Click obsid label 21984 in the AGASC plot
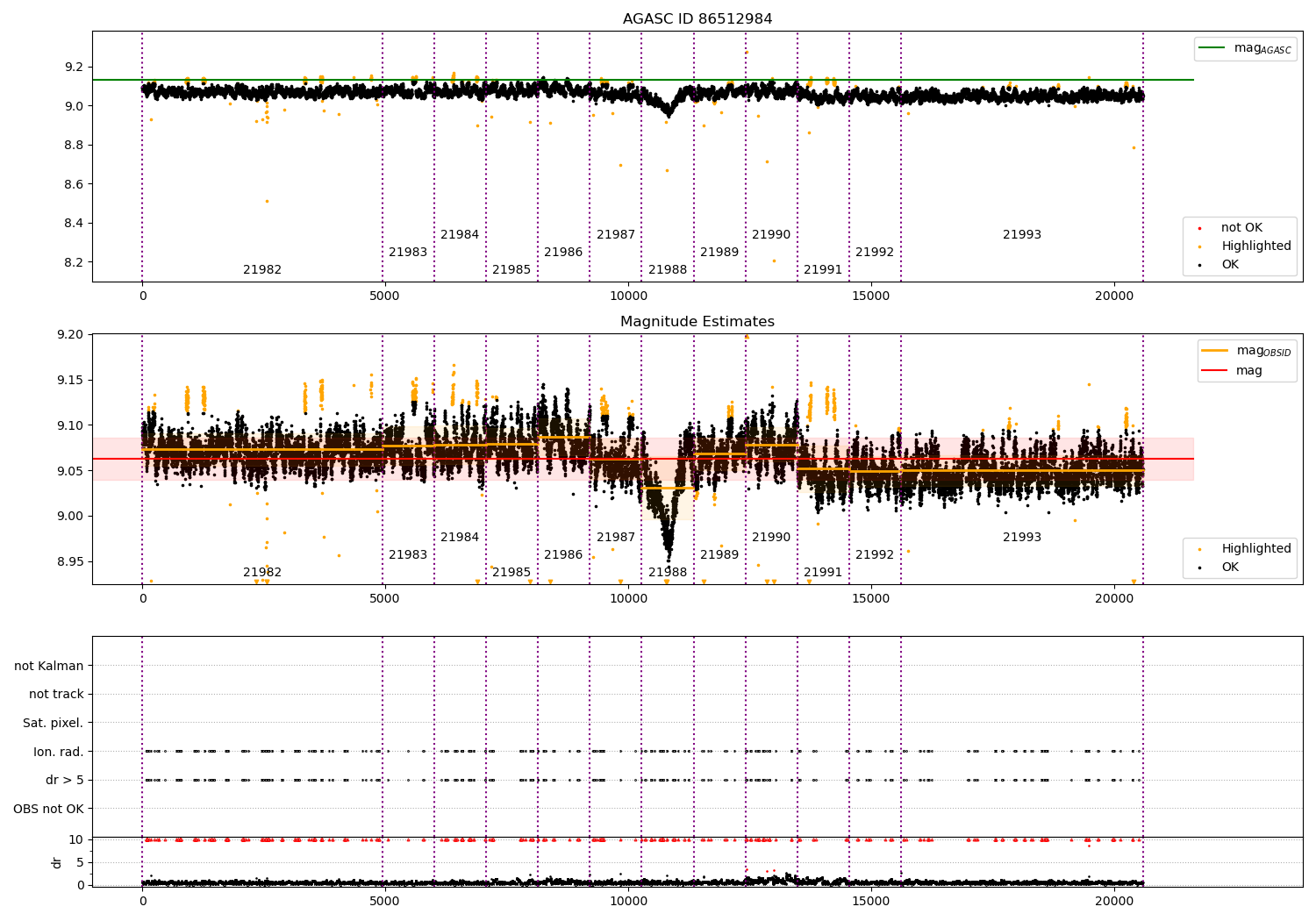This screenshot has height=921, width=1316. click(460, 234)
